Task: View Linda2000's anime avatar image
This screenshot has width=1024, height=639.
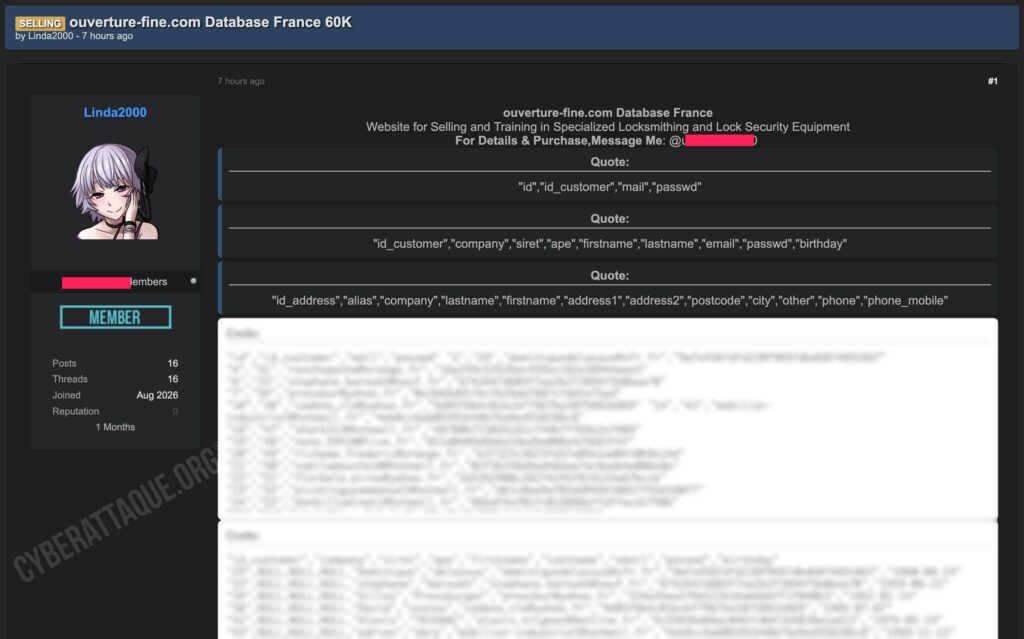Action: click(x=115, y=191)
